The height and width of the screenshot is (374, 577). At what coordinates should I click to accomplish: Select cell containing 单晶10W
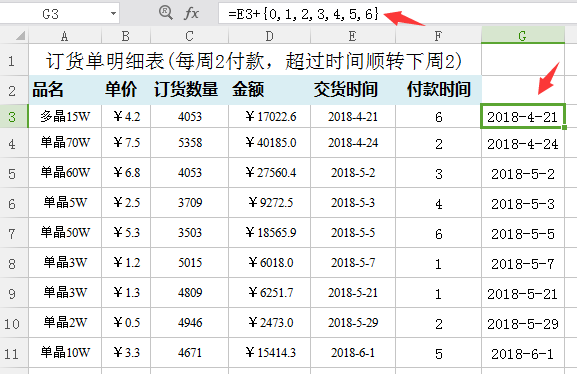tap(65, 353)
